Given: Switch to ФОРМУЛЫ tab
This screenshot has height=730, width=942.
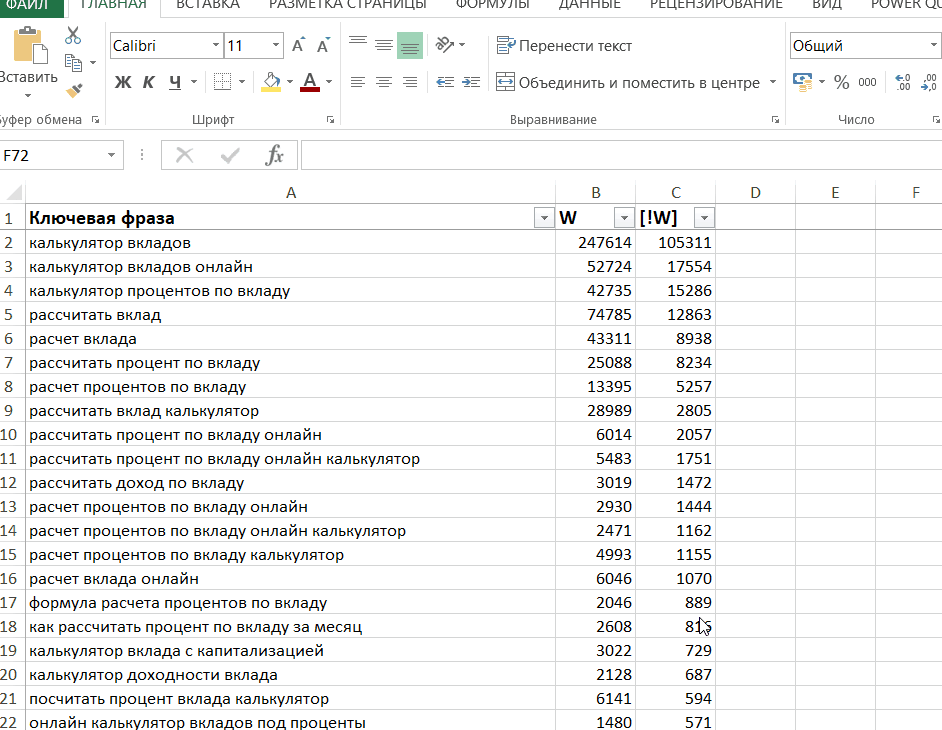Looking at the screenshot, I should [x=493, y=5].
